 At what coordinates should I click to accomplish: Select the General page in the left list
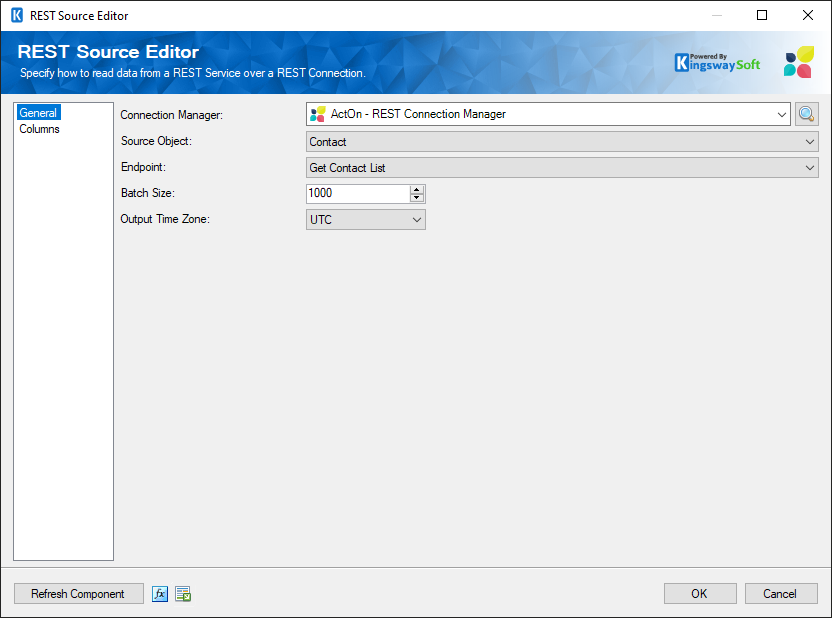38,112
